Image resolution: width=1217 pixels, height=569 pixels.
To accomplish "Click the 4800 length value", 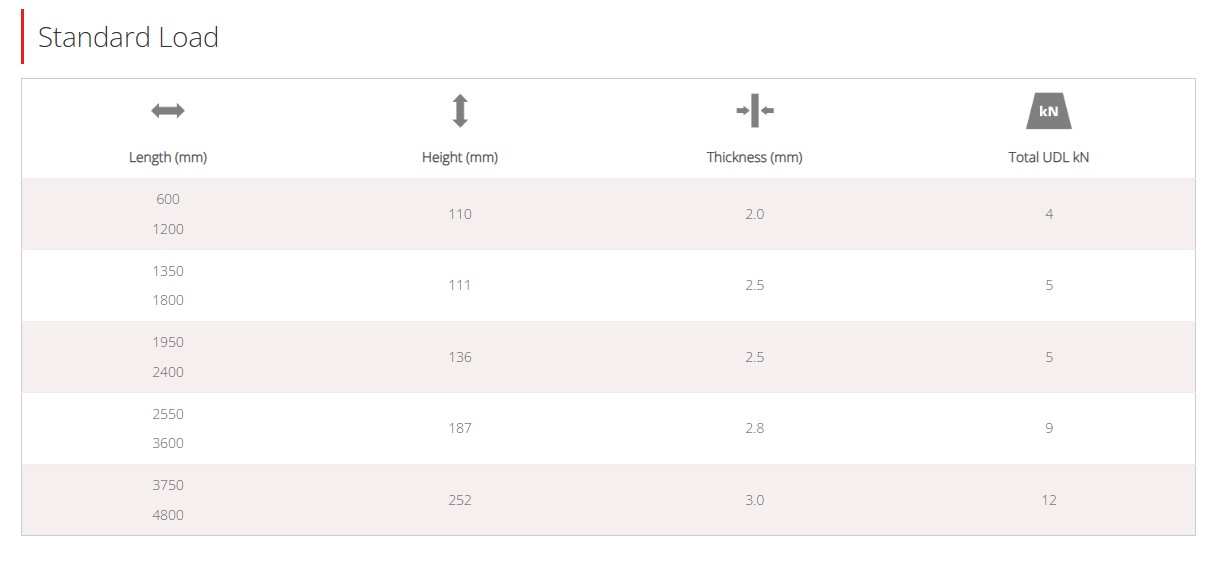I will (168, 516).
